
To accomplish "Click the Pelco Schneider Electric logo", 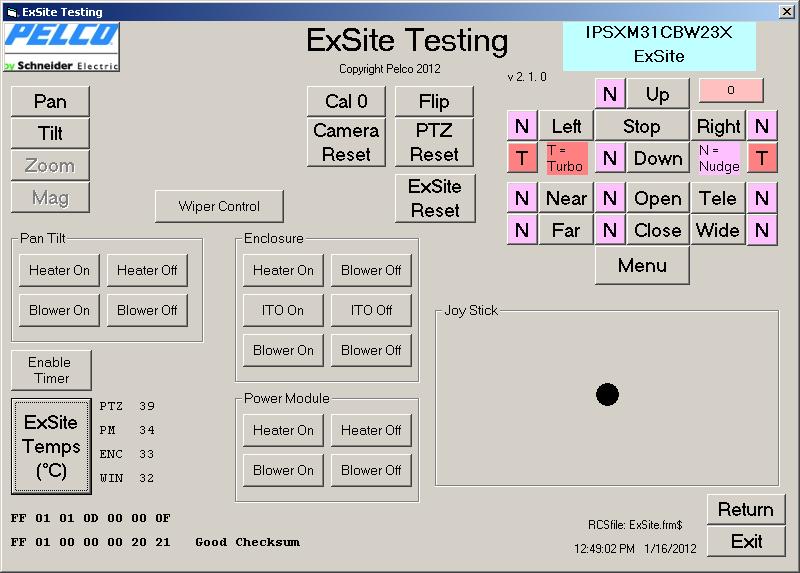I will (61, 46).
